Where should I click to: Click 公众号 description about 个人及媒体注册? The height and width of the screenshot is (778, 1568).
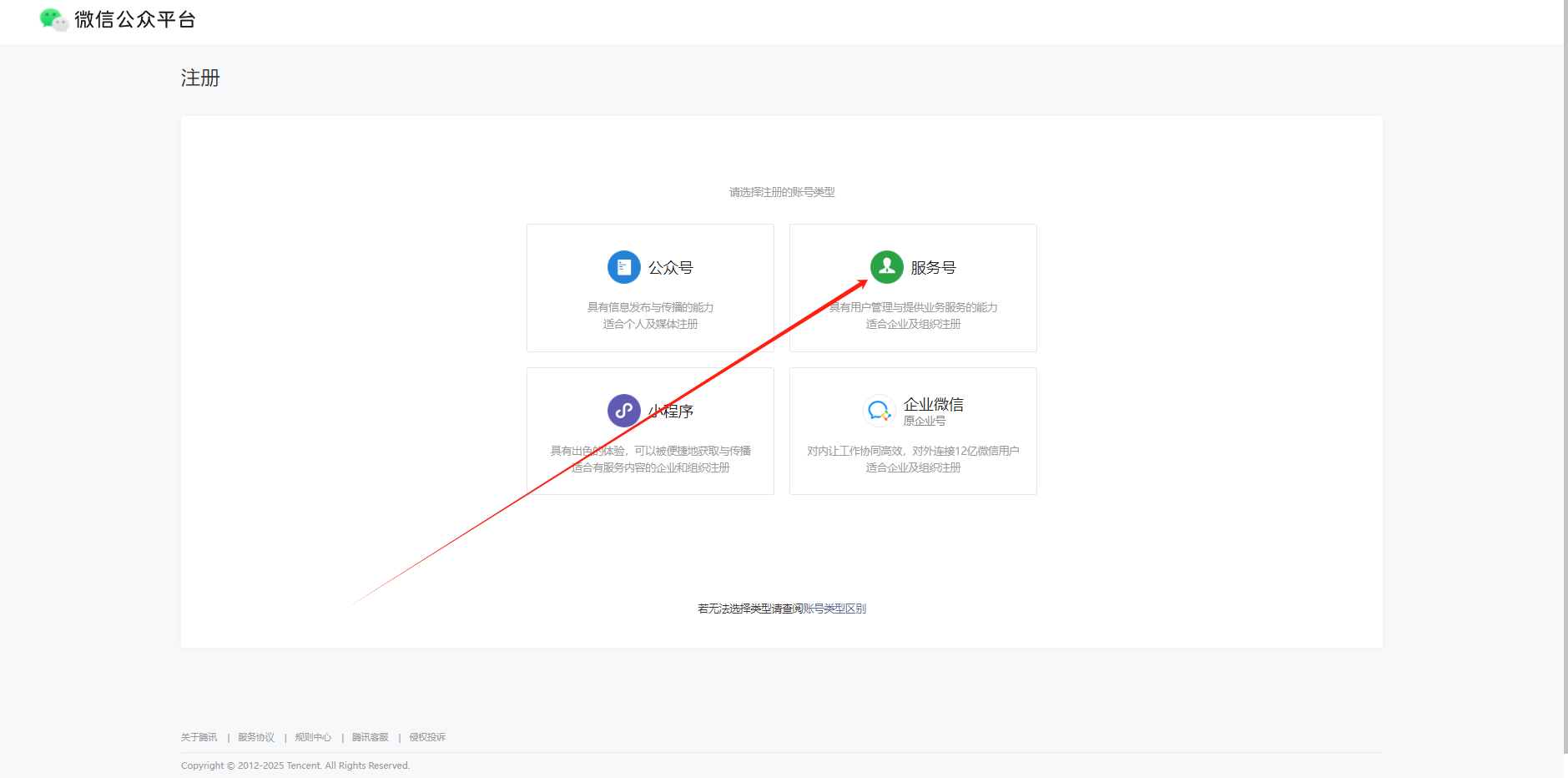click(650, 324)
